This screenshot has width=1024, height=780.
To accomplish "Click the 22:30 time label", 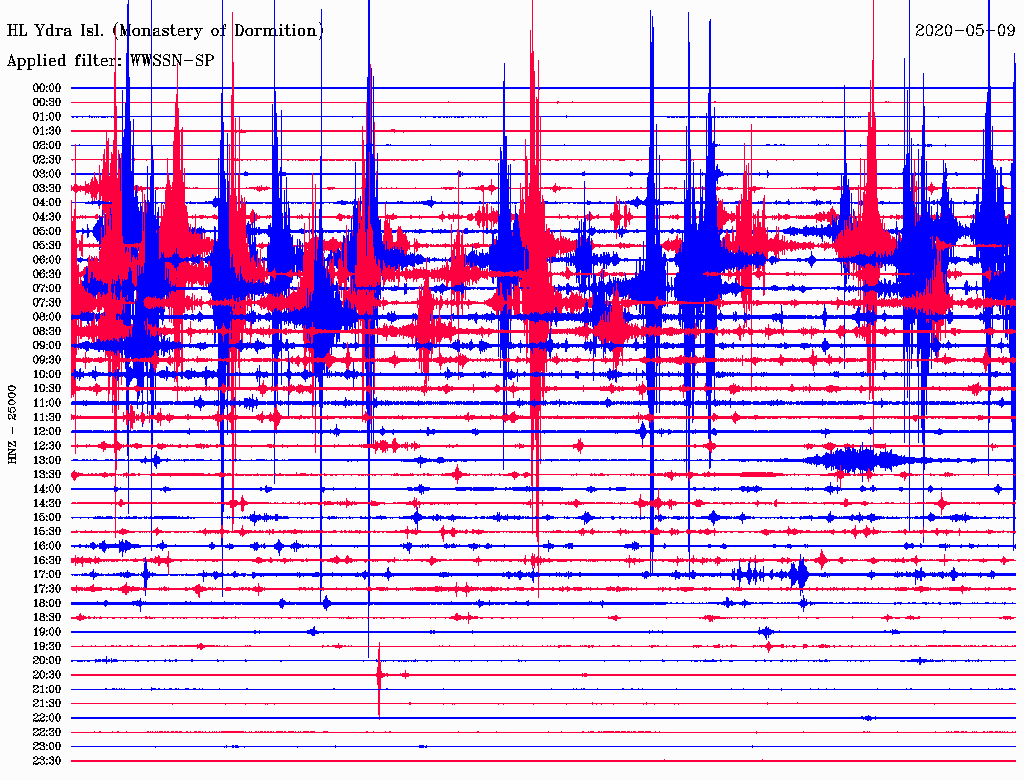I will pos(47,732).
